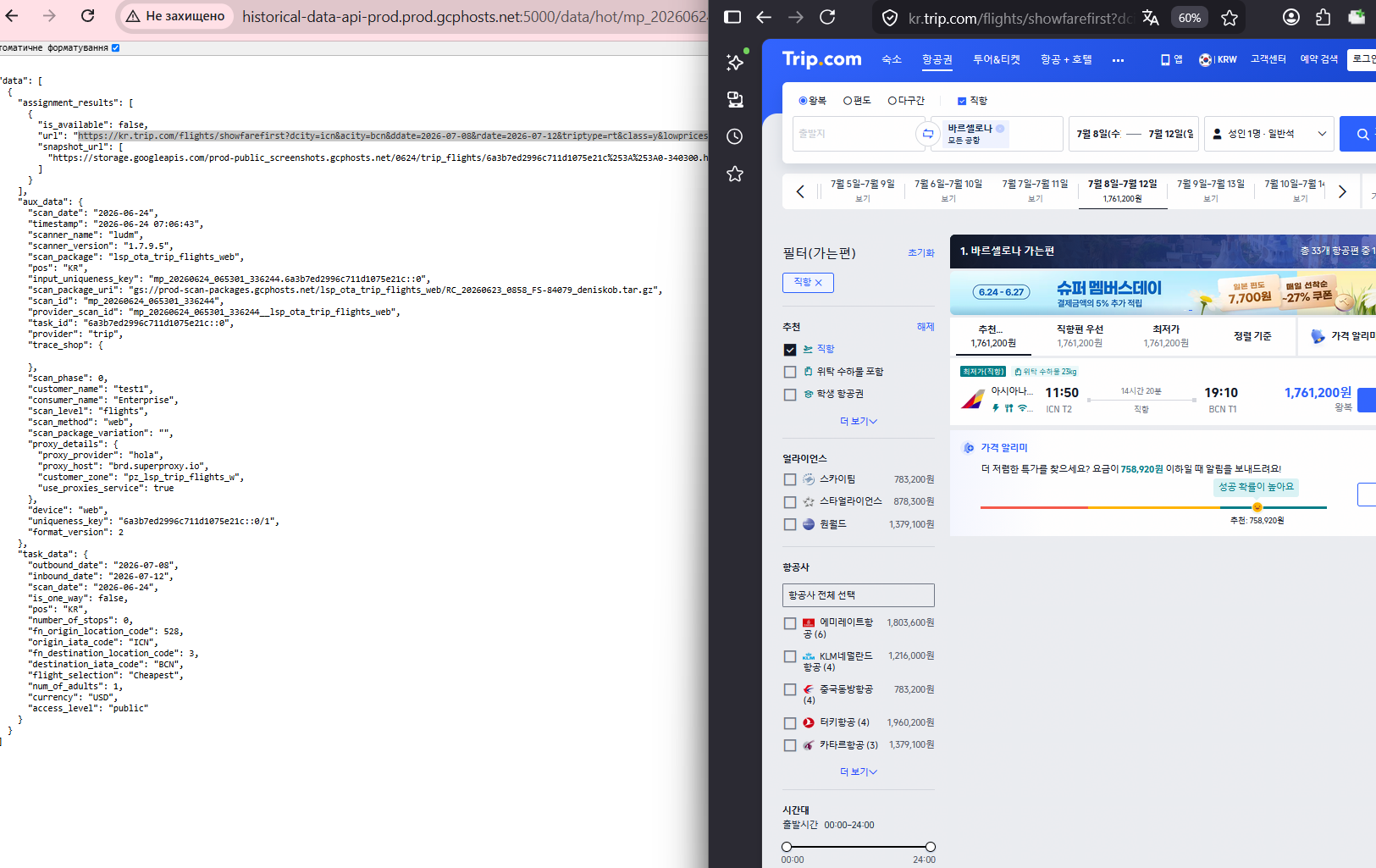Check the 스카이팀 alliance filter
Image resolution: width=1376 pixels, height=868 pixels.
click(x=790, y=479)
